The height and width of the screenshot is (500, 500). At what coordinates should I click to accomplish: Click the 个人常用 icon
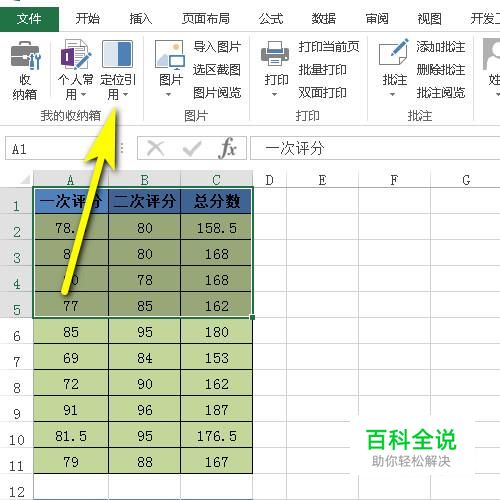[x=76, y=54]
